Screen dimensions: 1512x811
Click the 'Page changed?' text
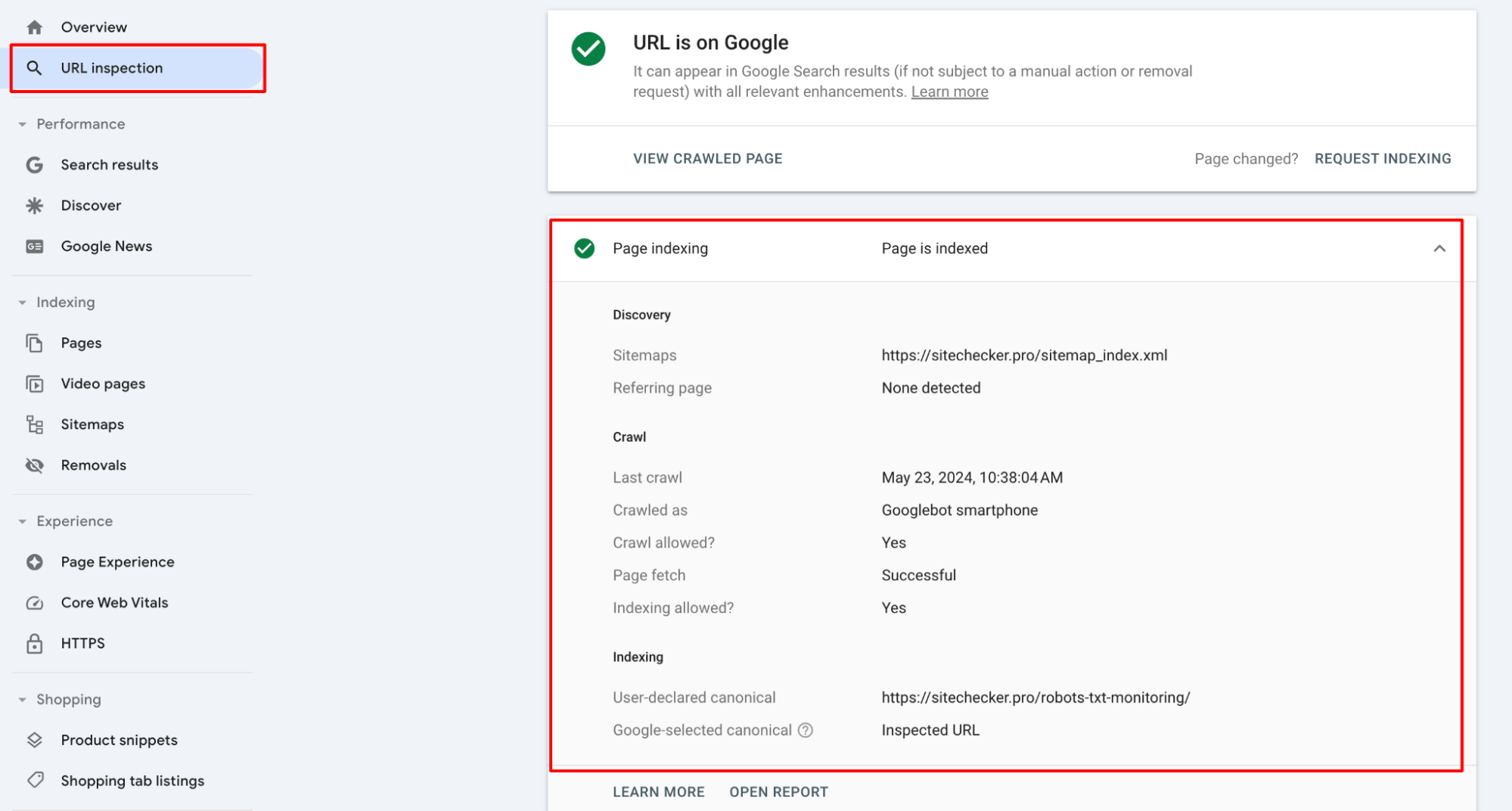point(1246,159)
